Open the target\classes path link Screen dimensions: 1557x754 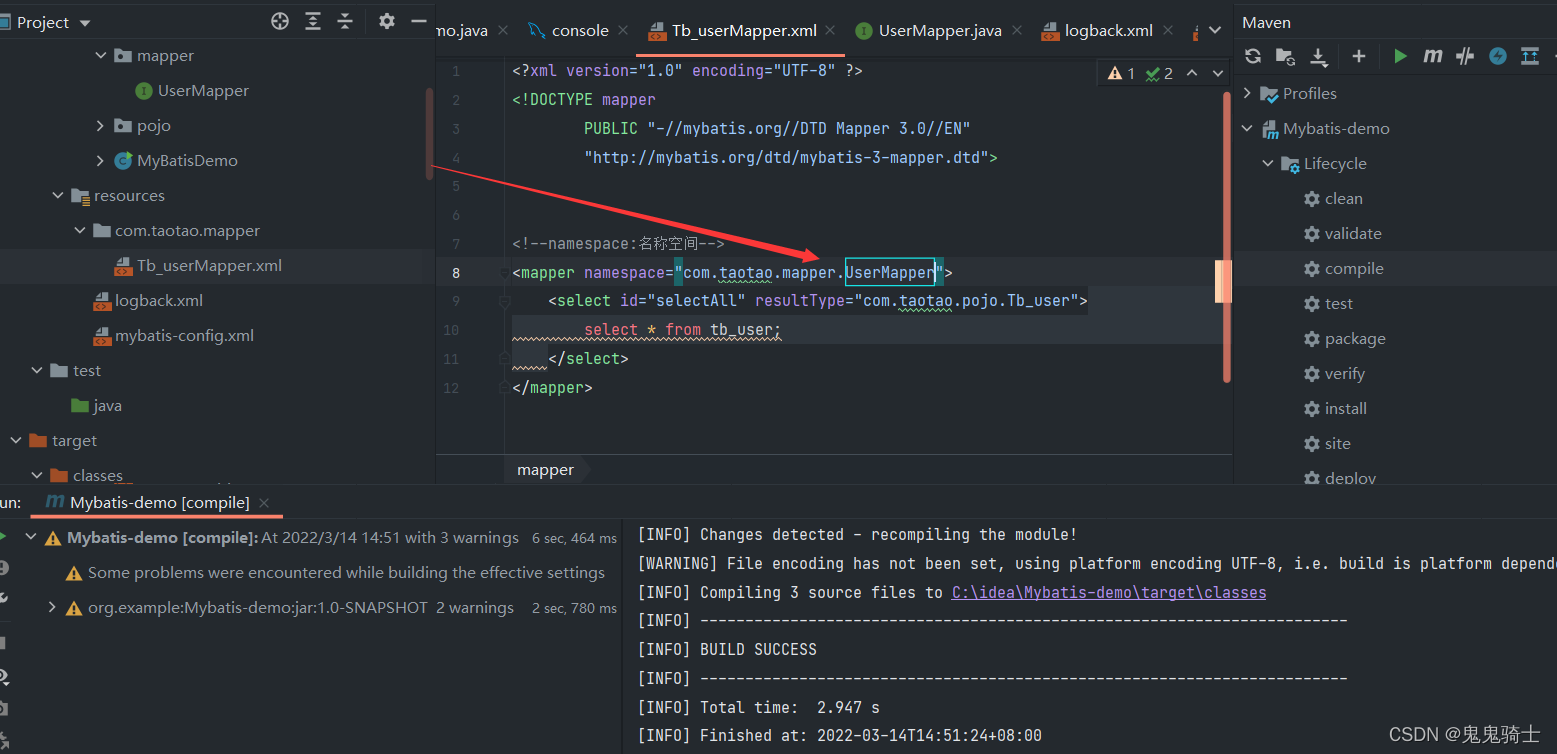(x=1108, y=592)
